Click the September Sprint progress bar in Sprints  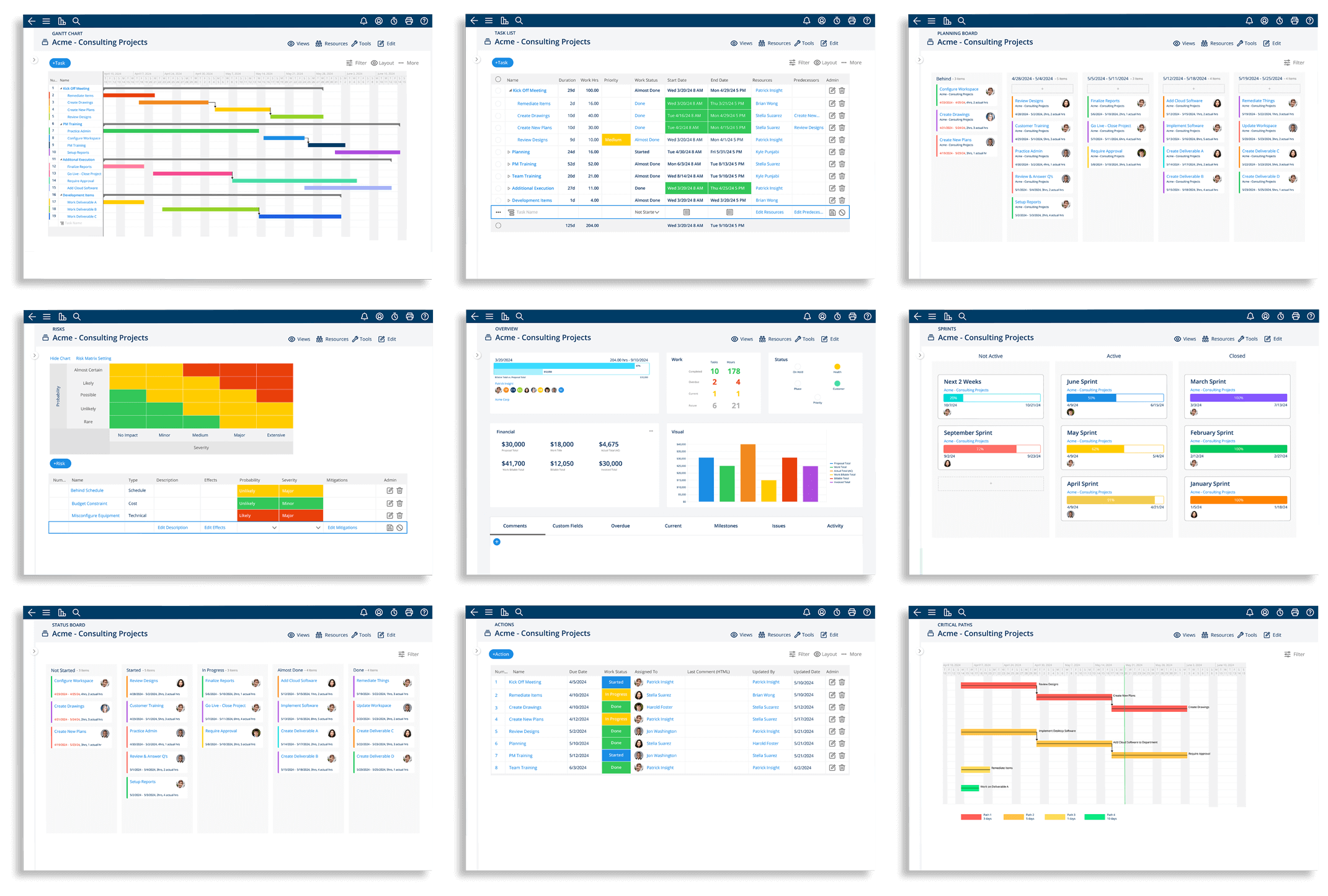pyautogui.click(x=992, y=449)
